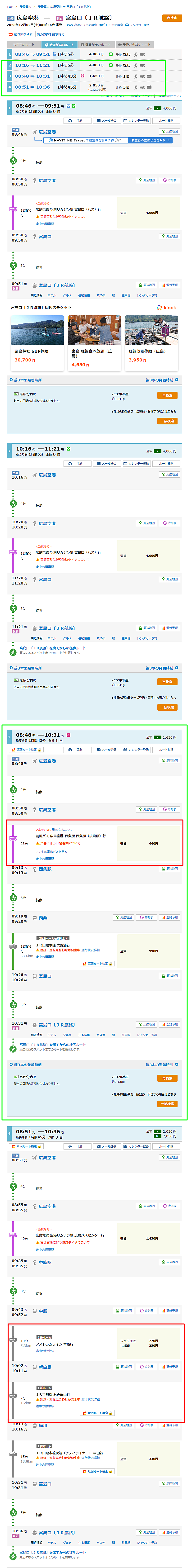This screenshot has height=1568, width=192.
Task: Toggle 定期代/内訳 under the 08:46 route
Action: [x=25, y=394]
